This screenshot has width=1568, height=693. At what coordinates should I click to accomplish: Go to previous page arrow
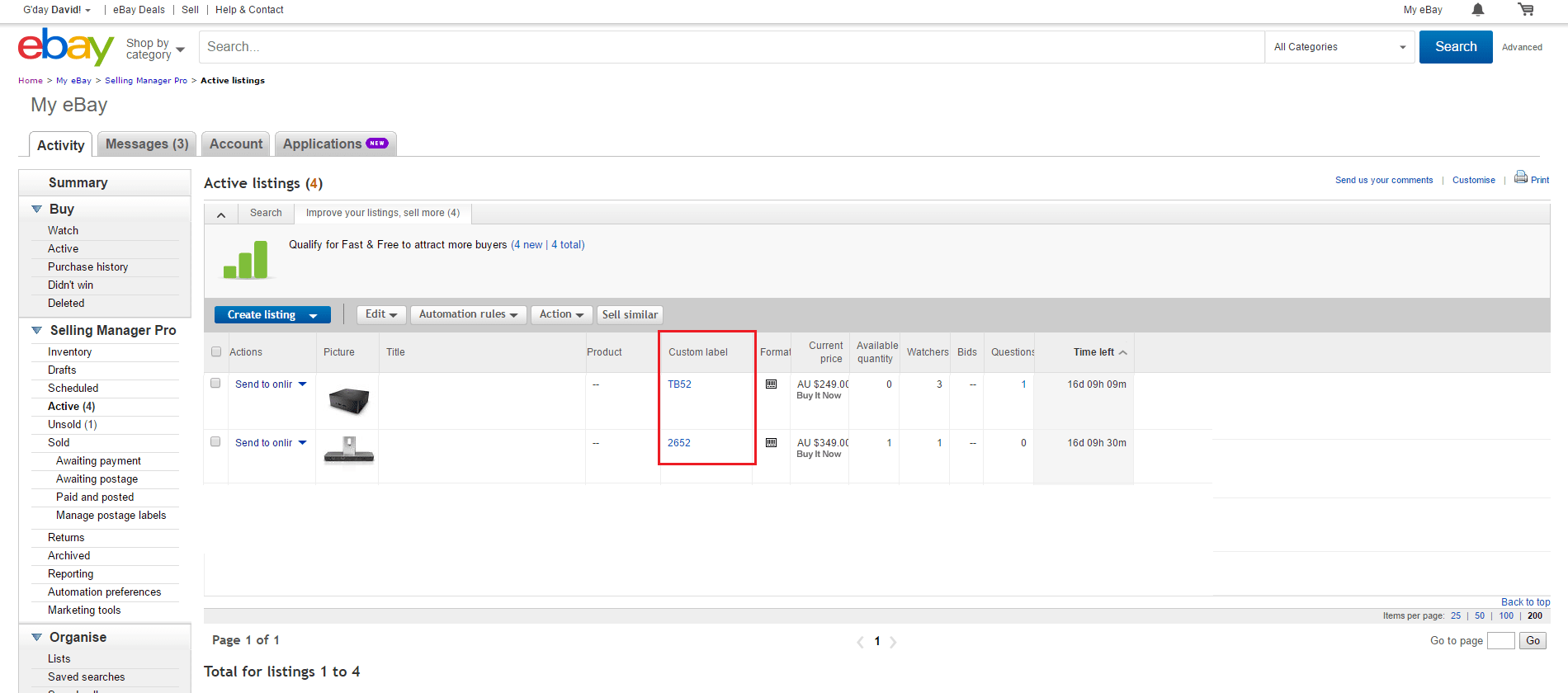tap(860, 642)
